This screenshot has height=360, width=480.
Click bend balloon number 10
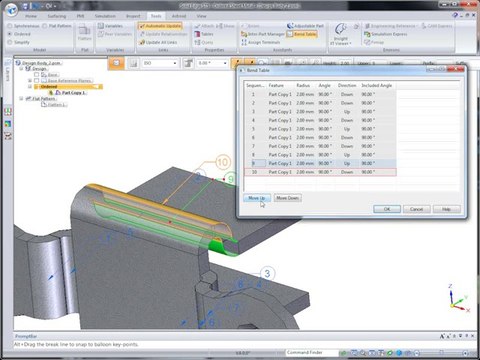[x=223, y=162]
